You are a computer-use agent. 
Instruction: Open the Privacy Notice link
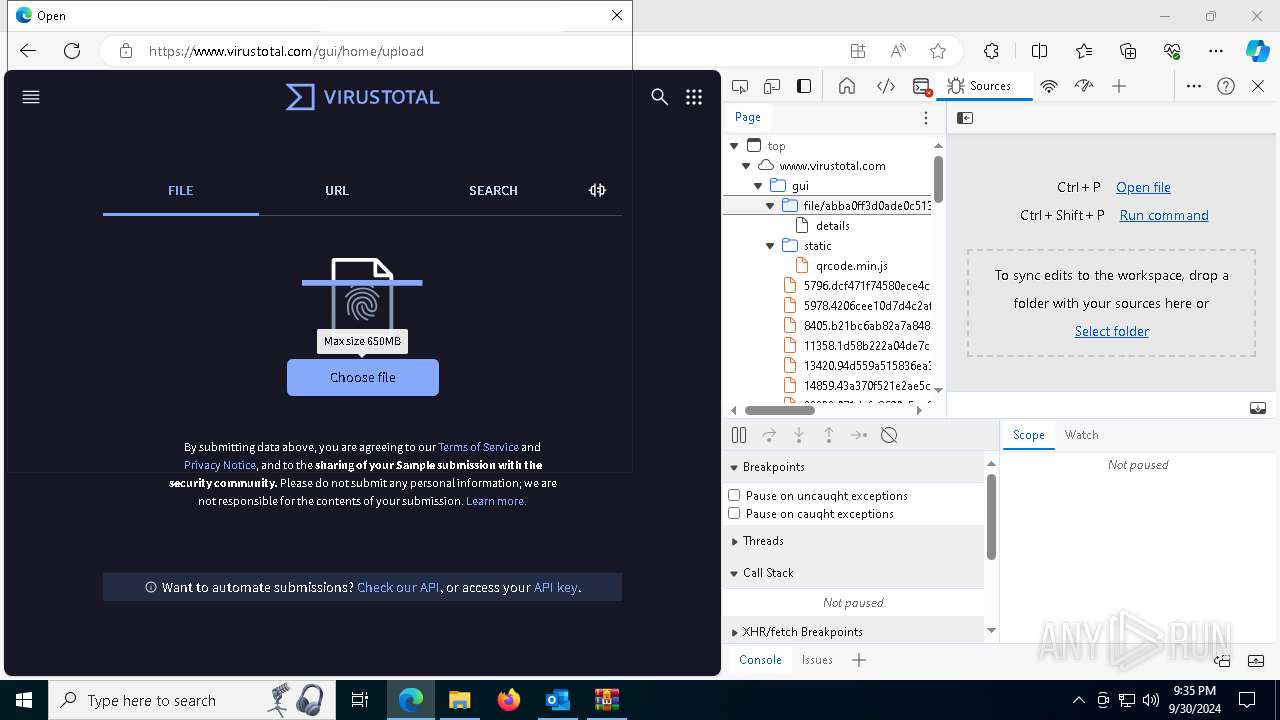(220, 465)
